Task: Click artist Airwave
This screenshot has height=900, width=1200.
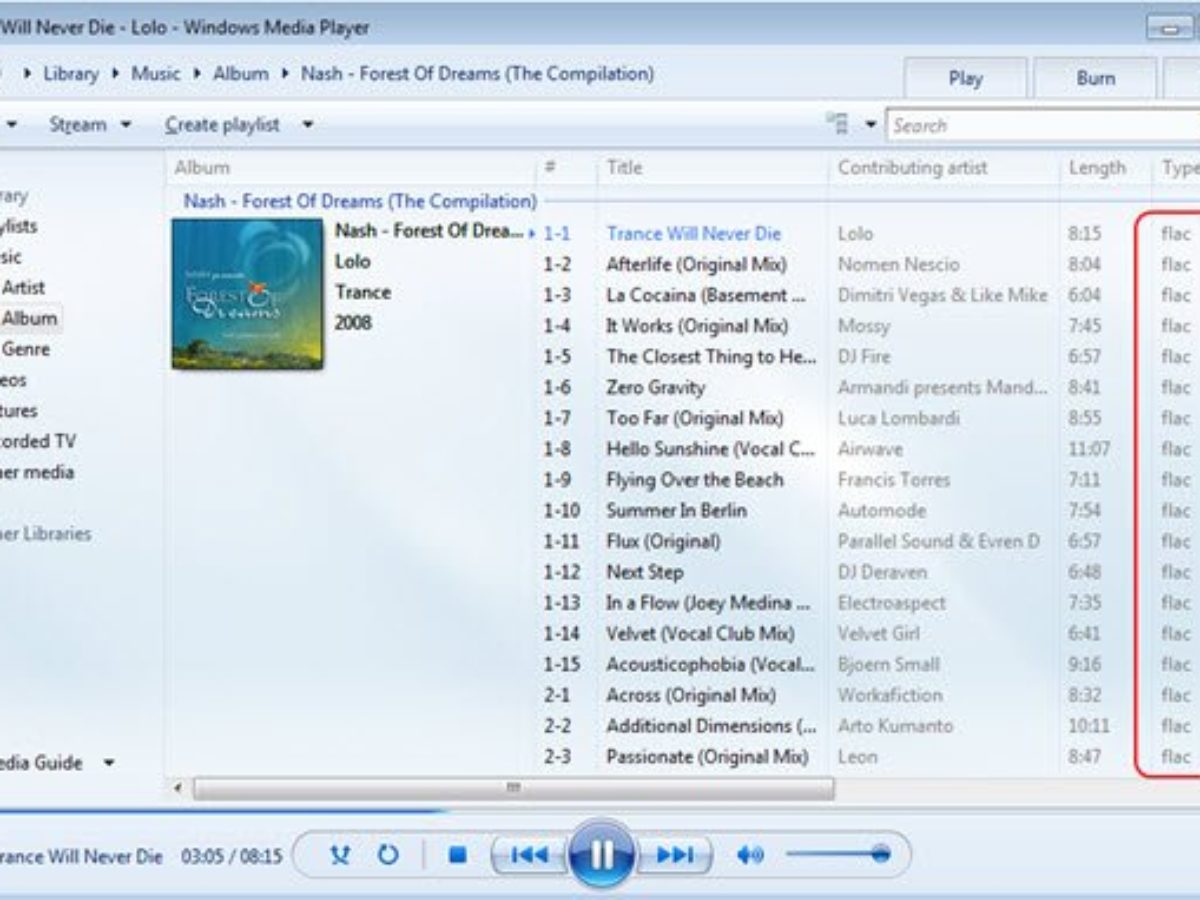Action: click(x=870, y=449)
